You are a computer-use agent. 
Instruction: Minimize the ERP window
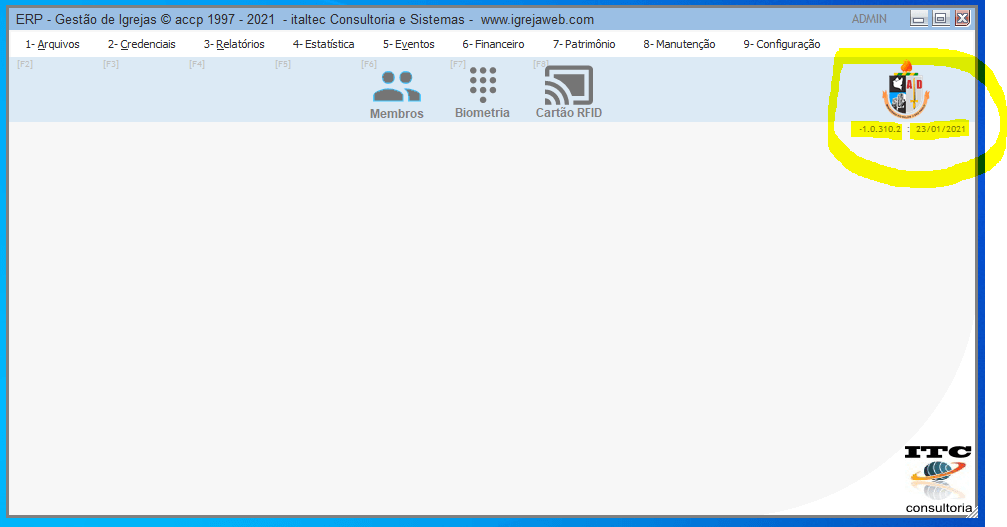point(918,18)
